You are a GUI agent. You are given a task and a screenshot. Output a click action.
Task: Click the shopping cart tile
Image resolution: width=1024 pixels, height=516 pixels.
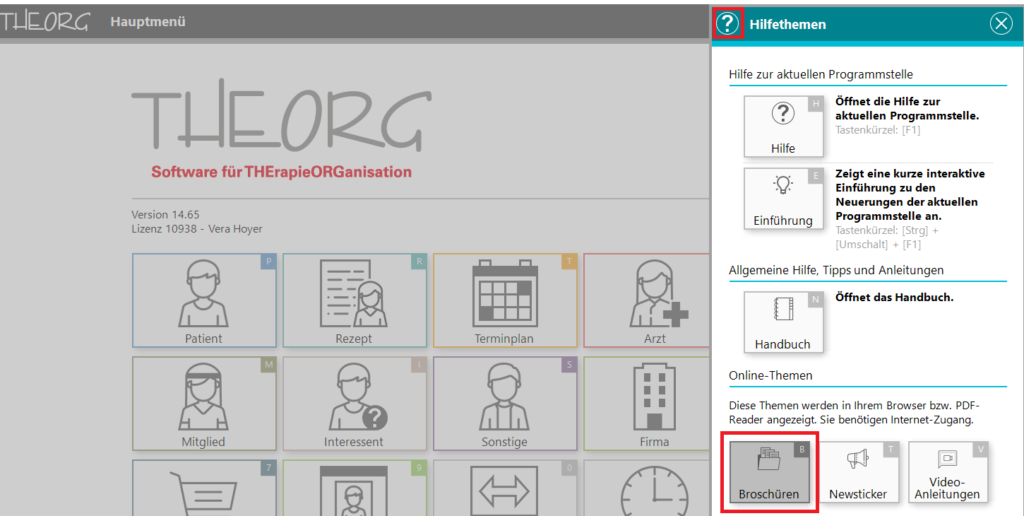(x=204, y=488)
